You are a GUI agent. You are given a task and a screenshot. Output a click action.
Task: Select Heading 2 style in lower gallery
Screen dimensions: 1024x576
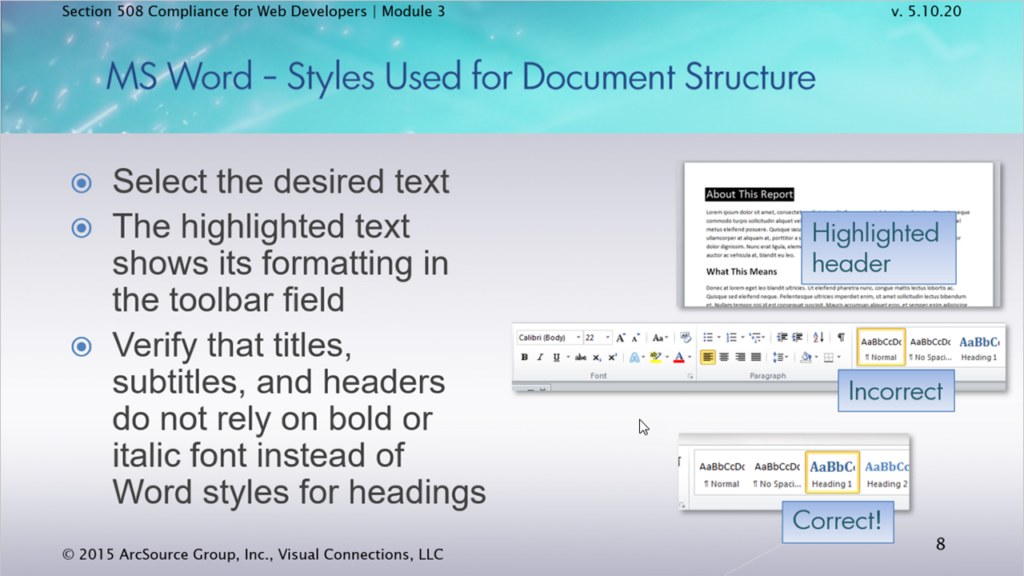pyautogui.click(x=886, y=473)
